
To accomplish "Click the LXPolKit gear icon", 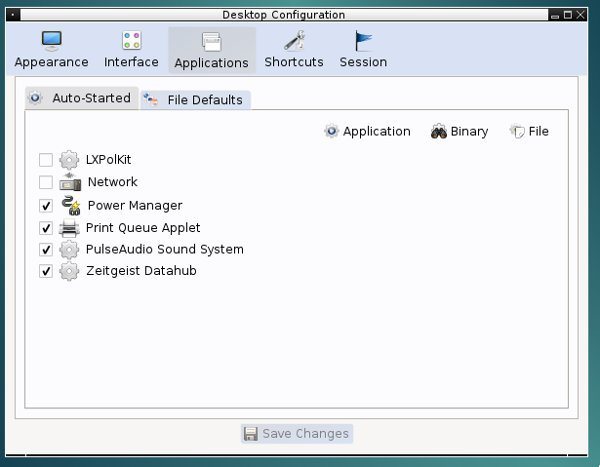I will click(x=69, y=160).
